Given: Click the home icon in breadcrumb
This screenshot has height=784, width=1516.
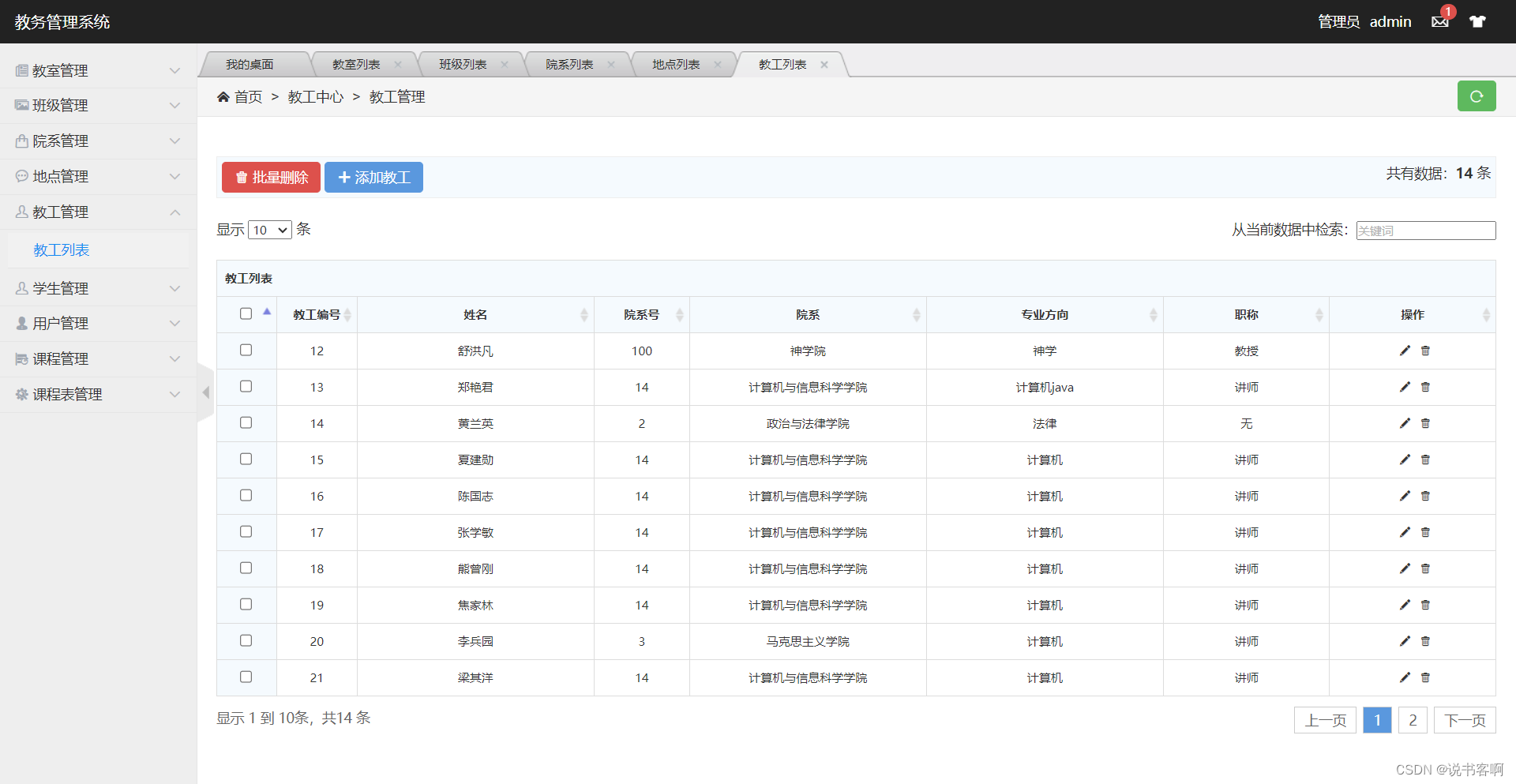Looking at the screenshot, I should (x=223, y=96).
